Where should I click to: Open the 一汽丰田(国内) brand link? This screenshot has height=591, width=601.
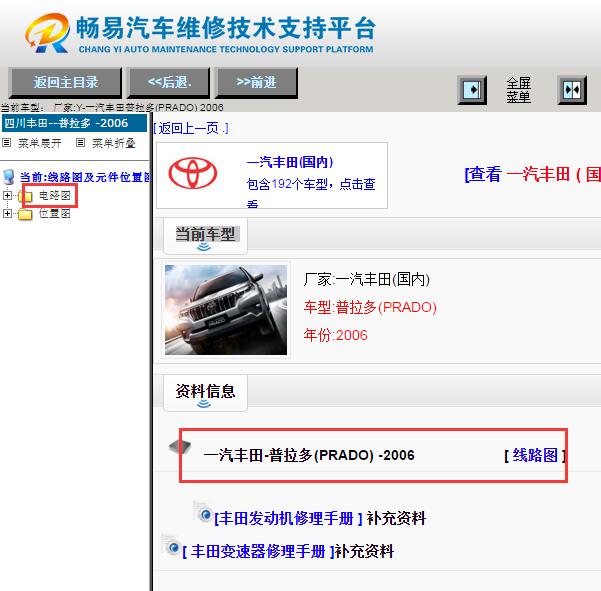(290, 162)
